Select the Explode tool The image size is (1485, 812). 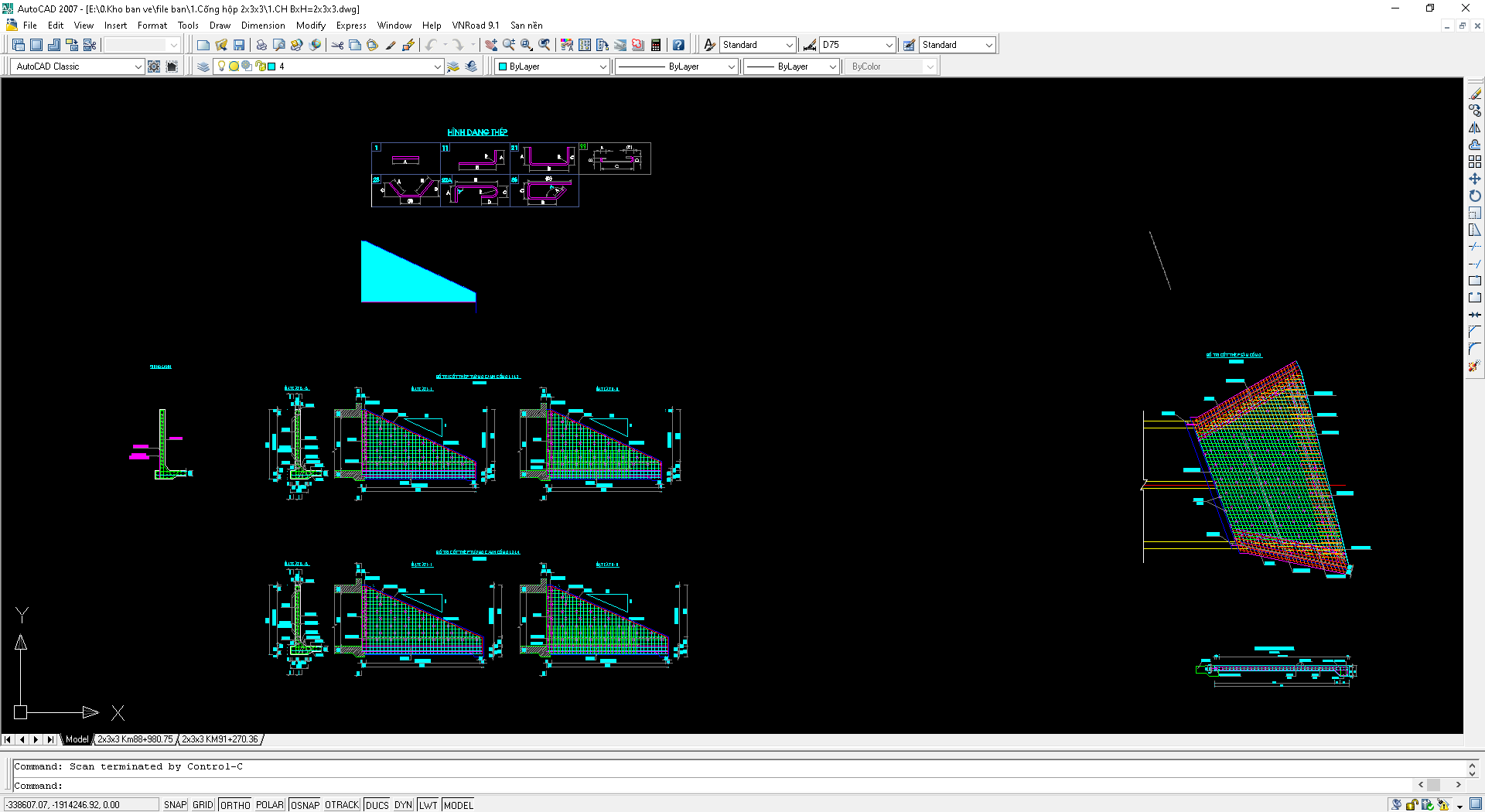pos(1475,366)
